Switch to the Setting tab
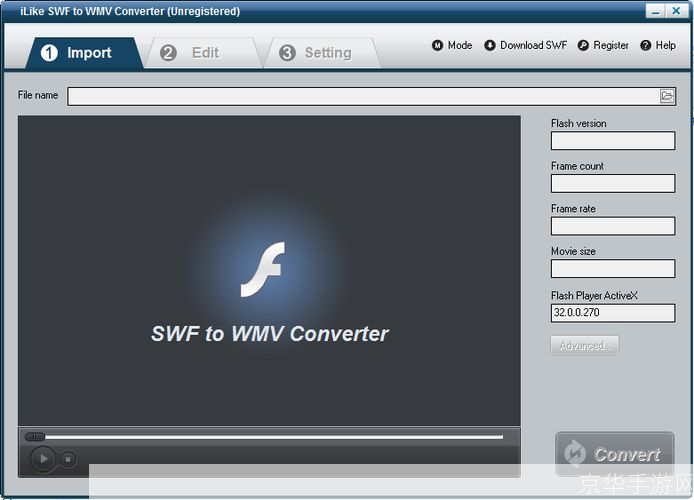 pos(322,53)
